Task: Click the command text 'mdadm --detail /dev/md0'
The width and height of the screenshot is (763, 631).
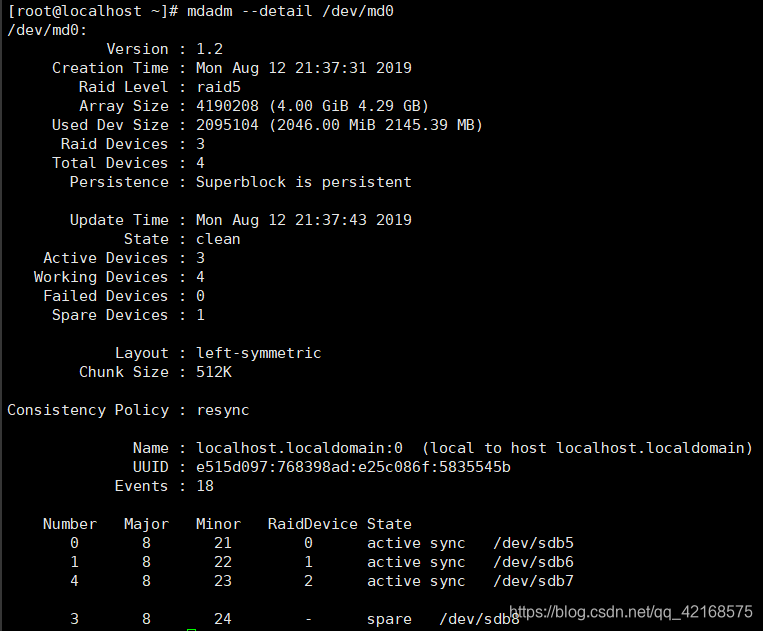Action: pos(290,11)
